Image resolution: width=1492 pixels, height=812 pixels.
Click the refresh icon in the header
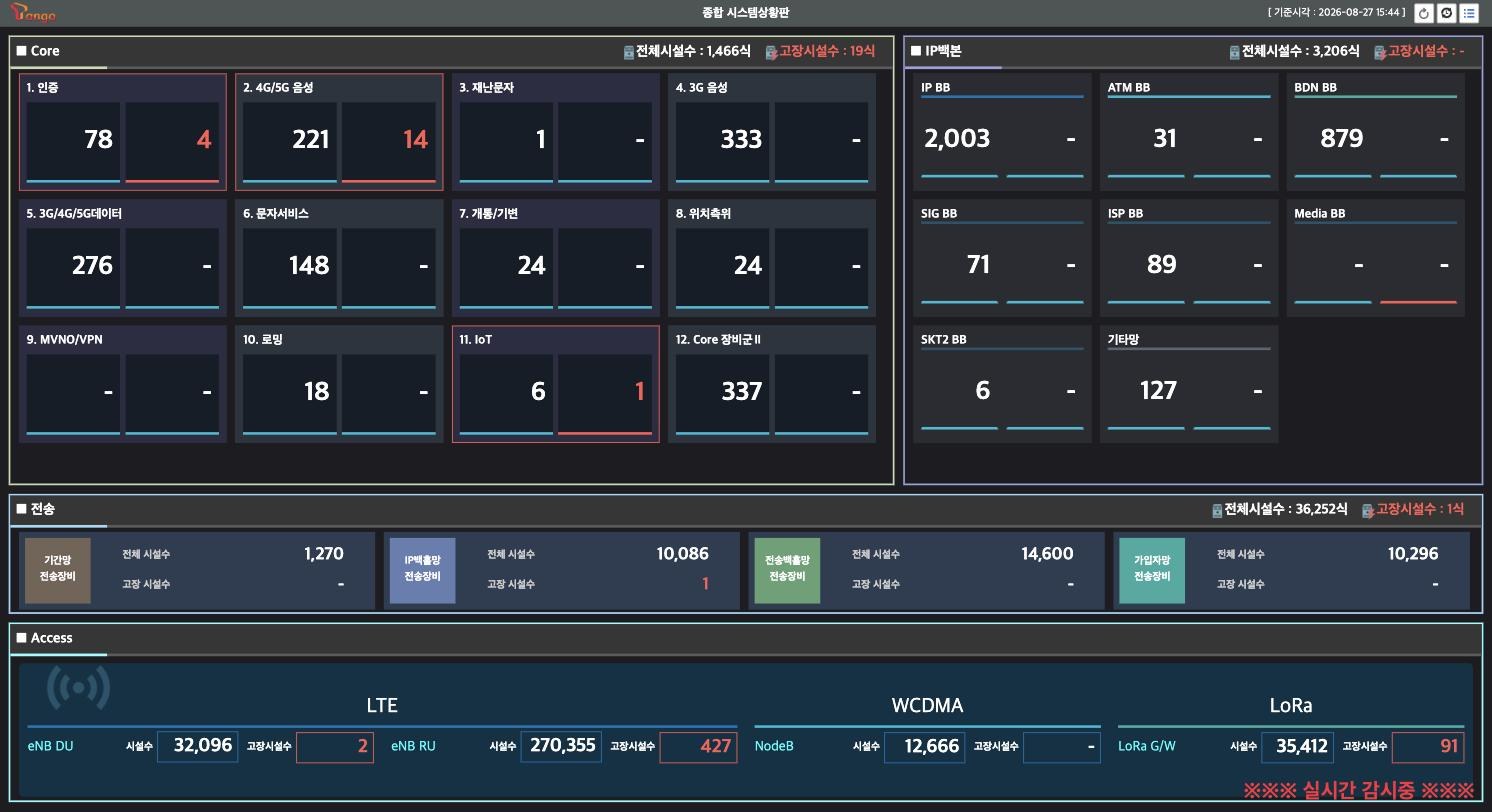[x=1424, y=13]
